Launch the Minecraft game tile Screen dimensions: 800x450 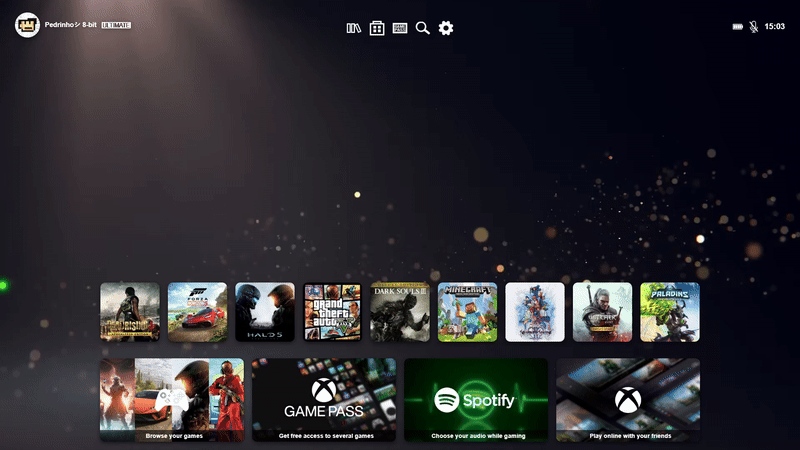click(467, 312)
